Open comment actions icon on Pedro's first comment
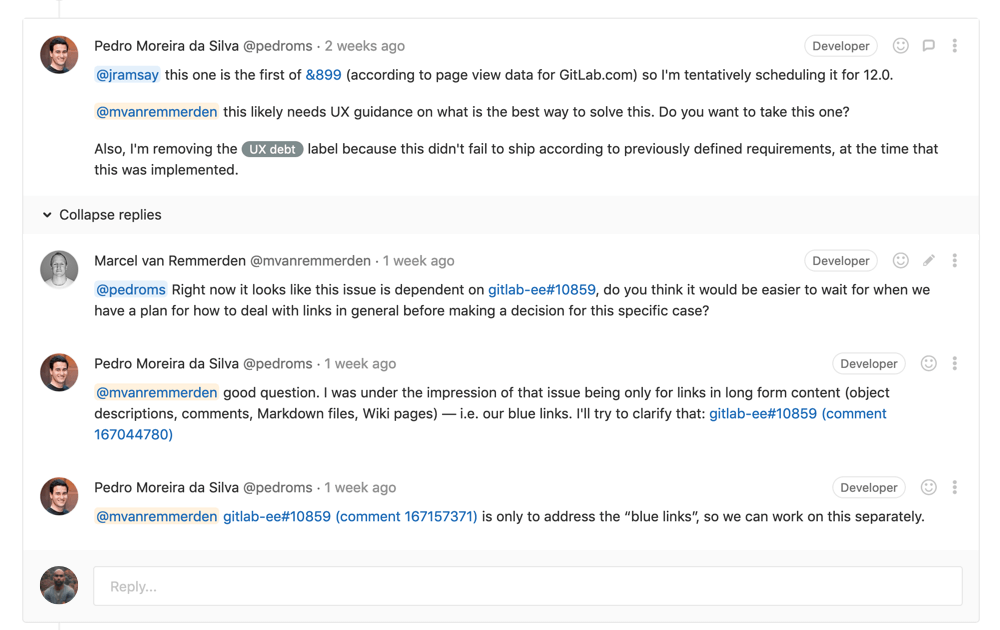Screen dimensions: 1000x630 (x=928, y=45)
